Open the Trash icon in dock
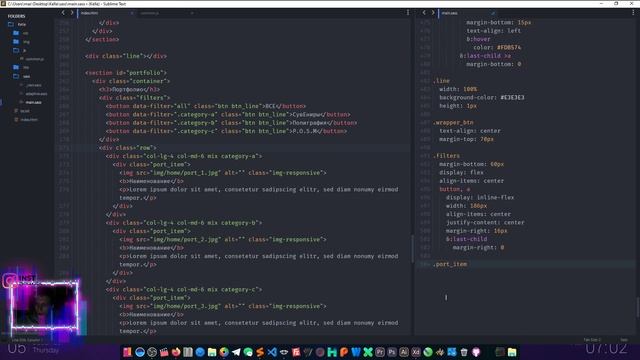 click(x=464, y=352)
